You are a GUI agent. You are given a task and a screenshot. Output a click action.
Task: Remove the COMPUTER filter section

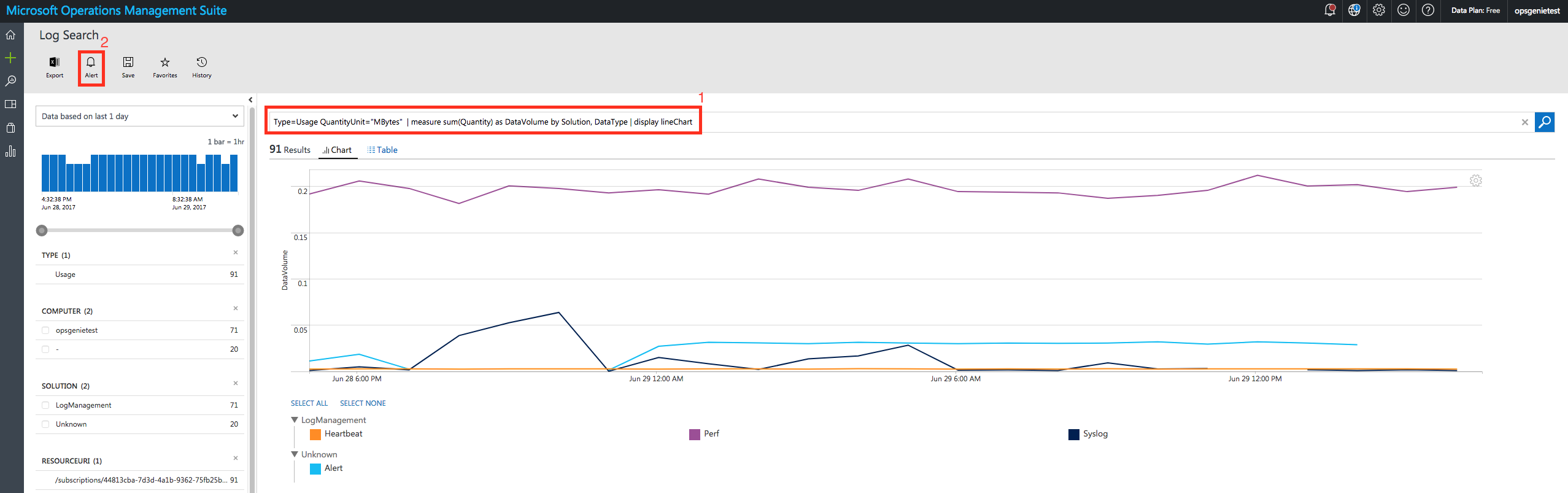coord(236,308)
